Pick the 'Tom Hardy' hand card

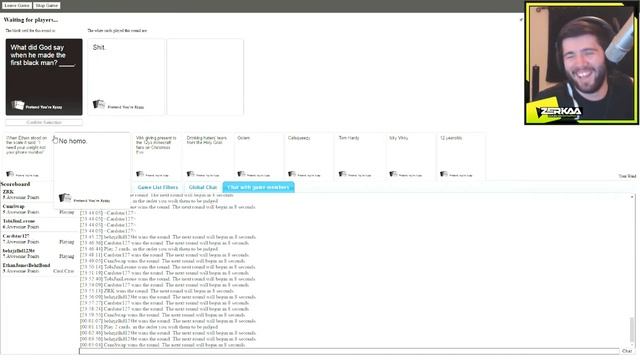360,156
